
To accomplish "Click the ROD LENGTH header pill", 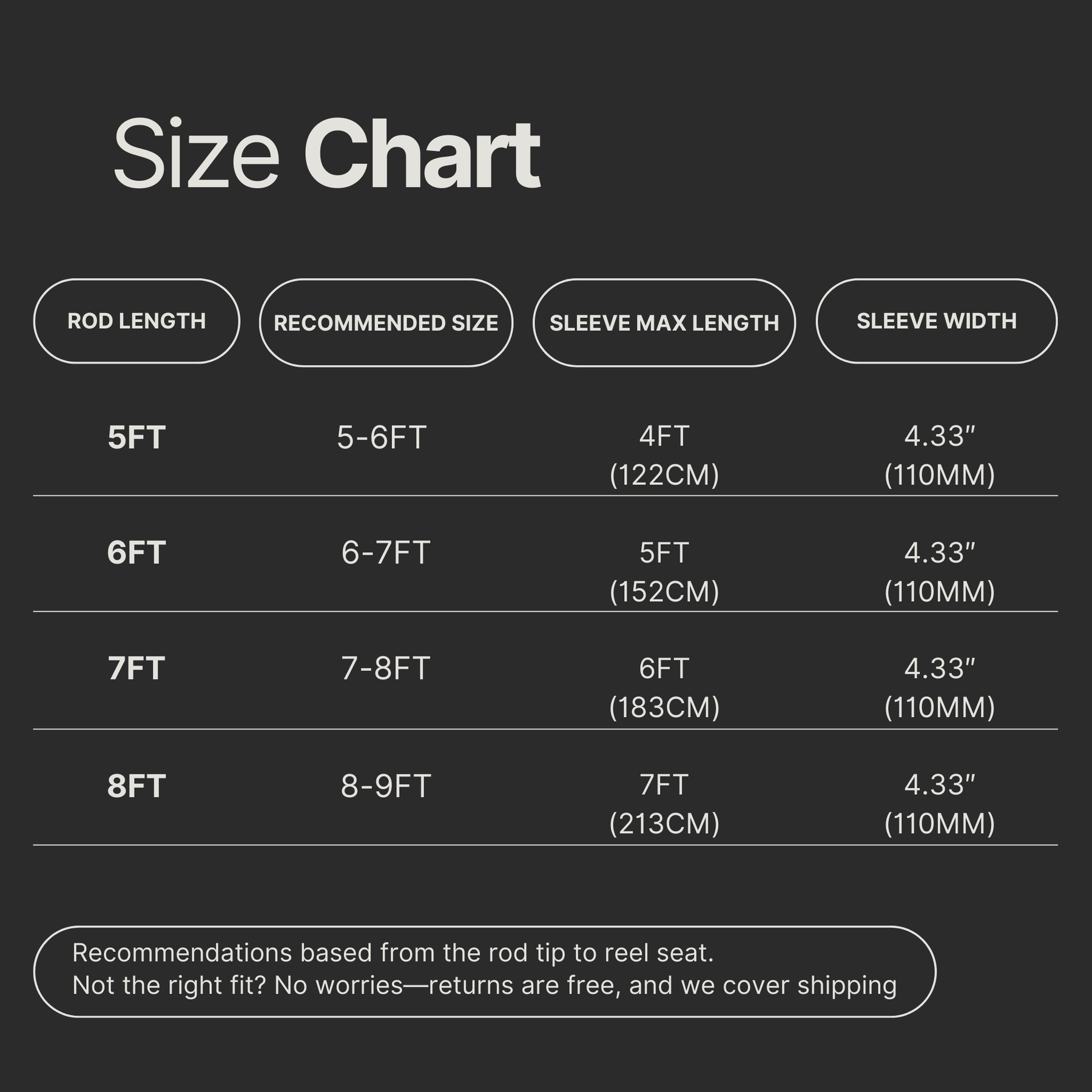I will click(x=136, y=321).
